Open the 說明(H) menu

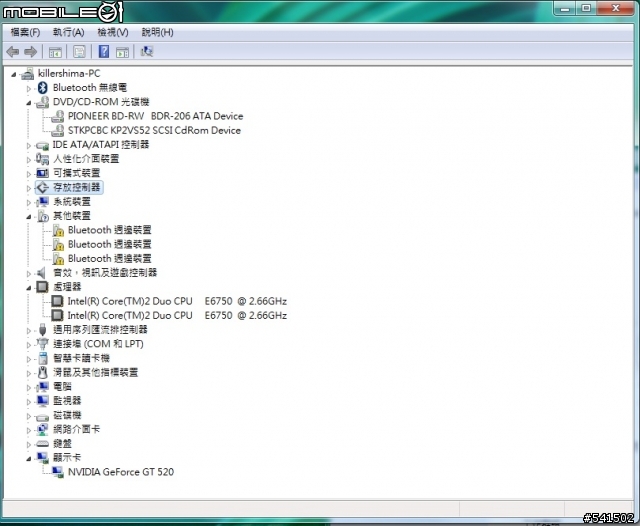point(157,32)
